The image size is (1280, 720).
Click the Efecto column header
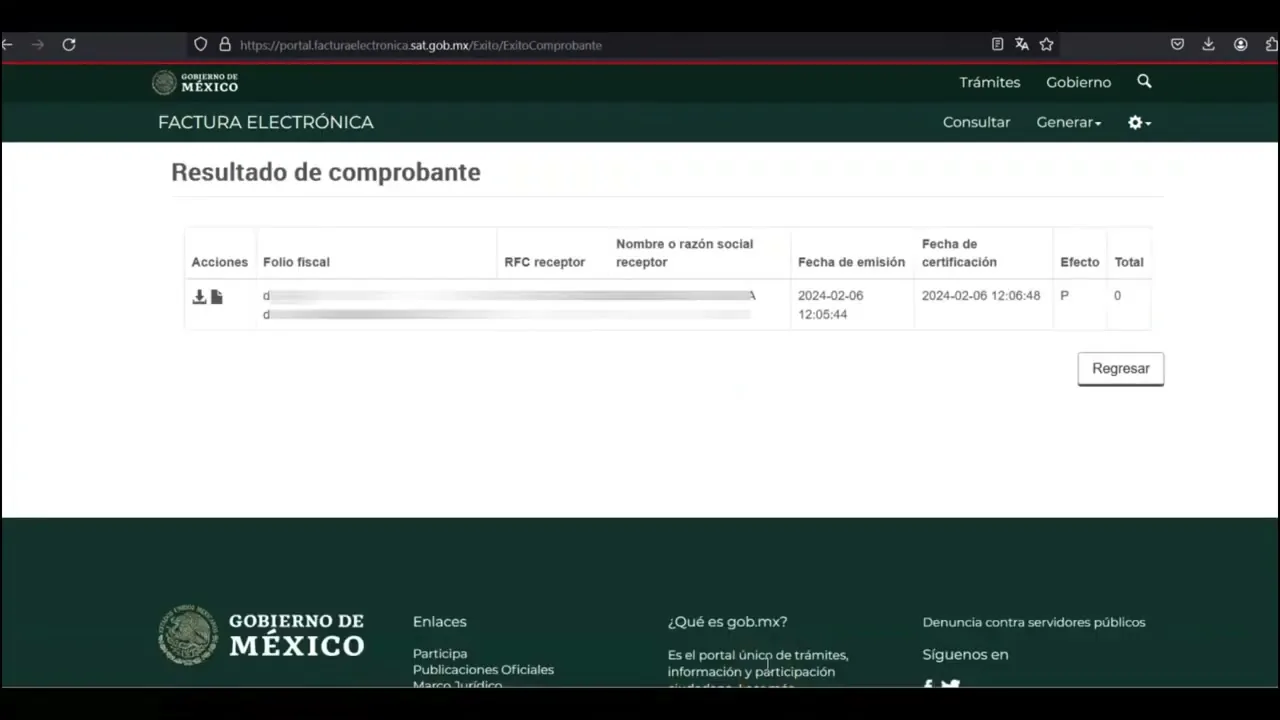pyautogui.click(x=1079, y=262)
